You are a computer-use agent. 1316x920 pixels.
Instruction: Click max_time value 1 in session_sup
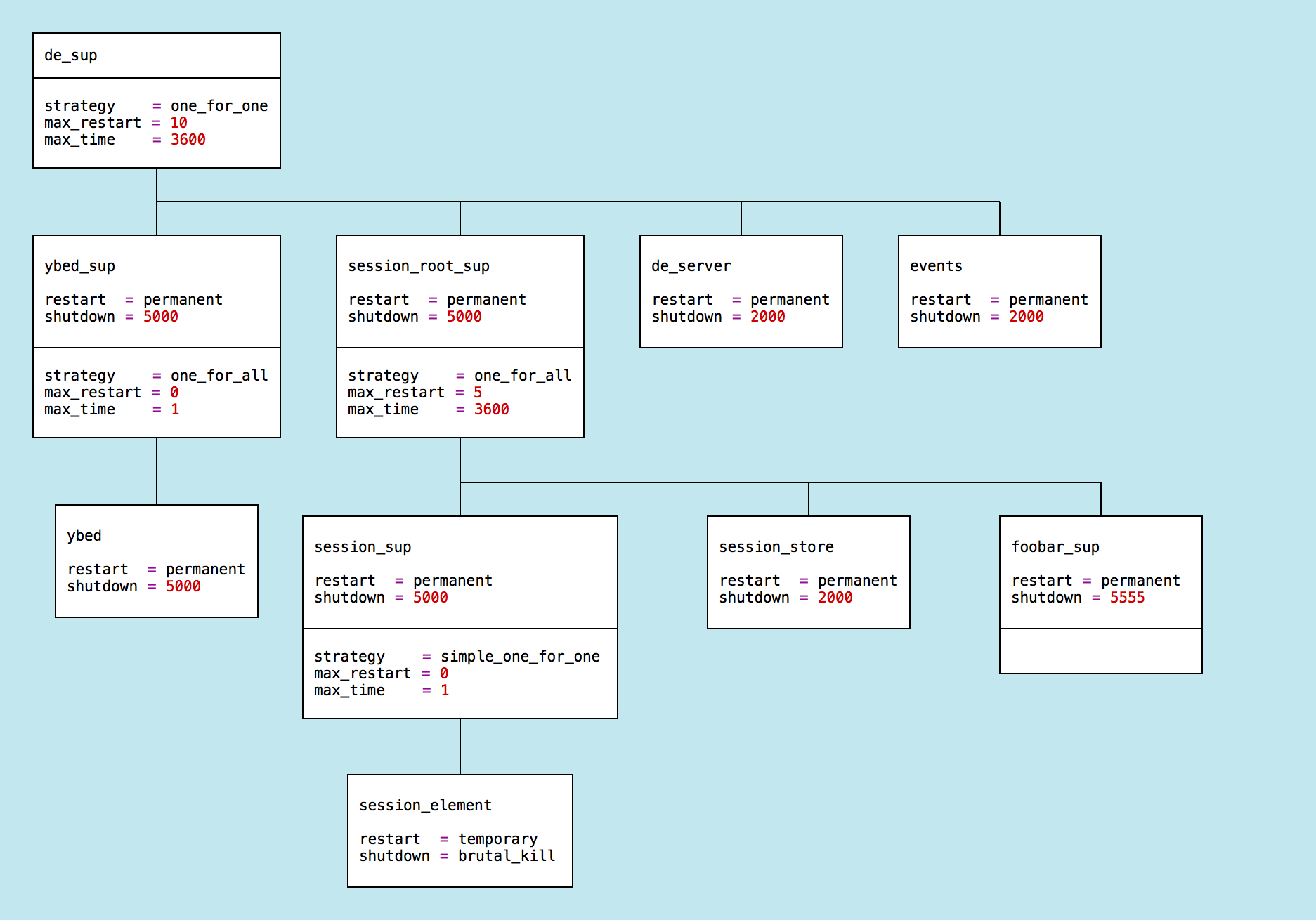tap(445, 690)
